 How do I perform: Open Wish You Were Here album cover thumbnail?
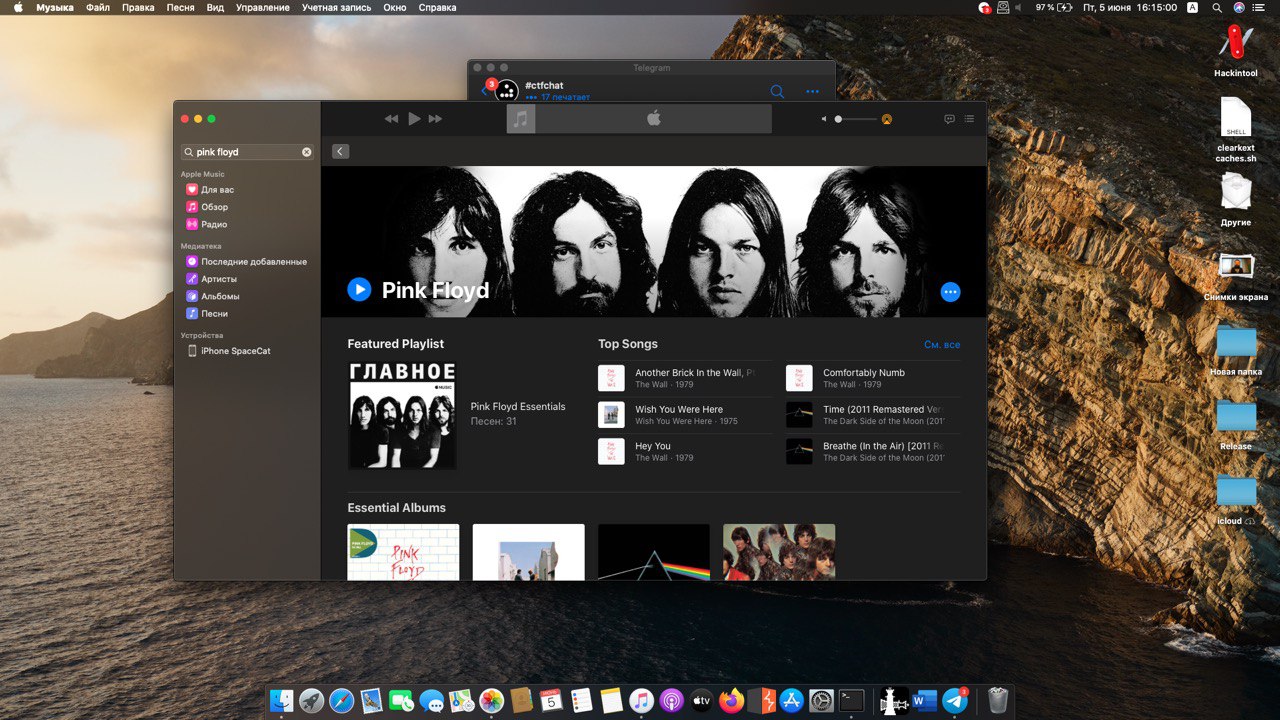click(528, 552)
